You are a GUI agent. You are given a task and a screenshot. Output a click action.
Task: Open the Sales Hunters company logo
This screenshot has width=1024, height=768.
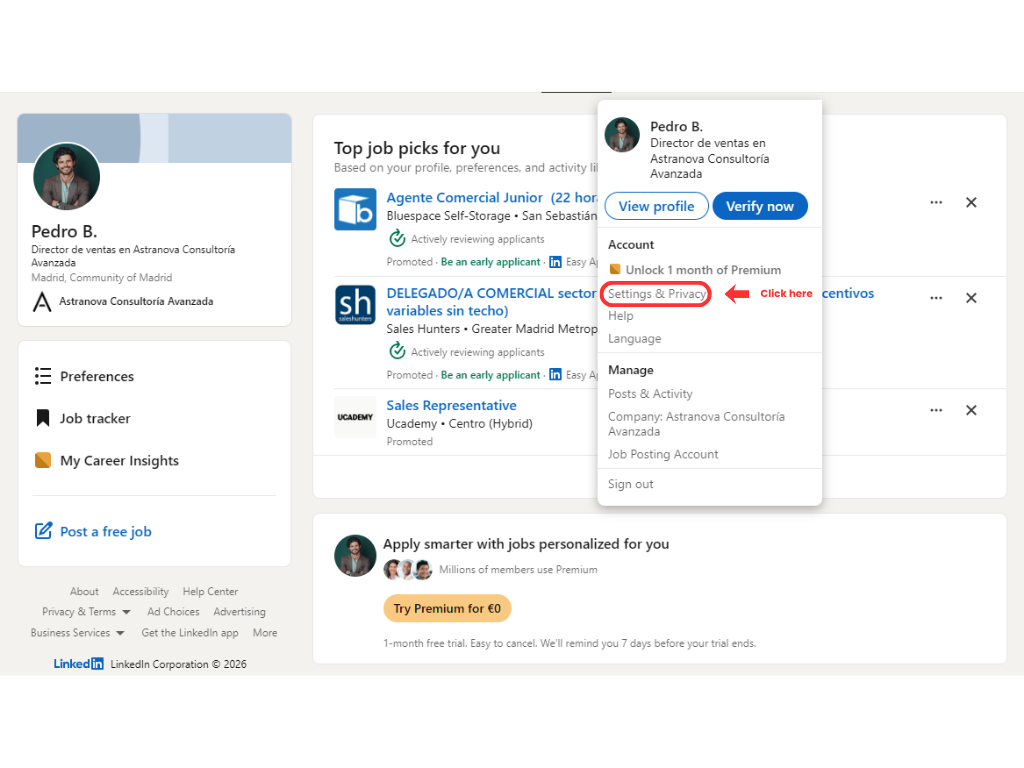355,304
